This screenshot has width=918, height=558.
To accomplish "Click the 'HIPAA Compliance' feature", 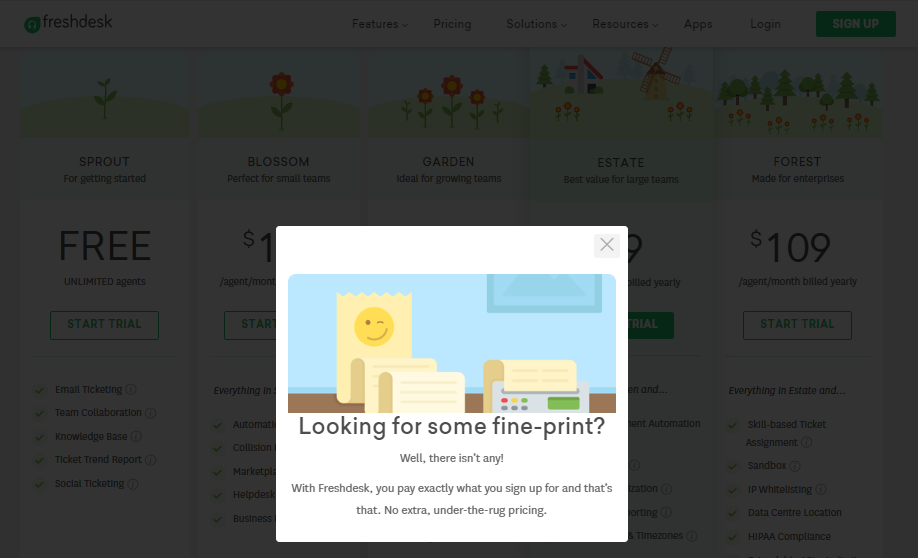I will (789, 536).
